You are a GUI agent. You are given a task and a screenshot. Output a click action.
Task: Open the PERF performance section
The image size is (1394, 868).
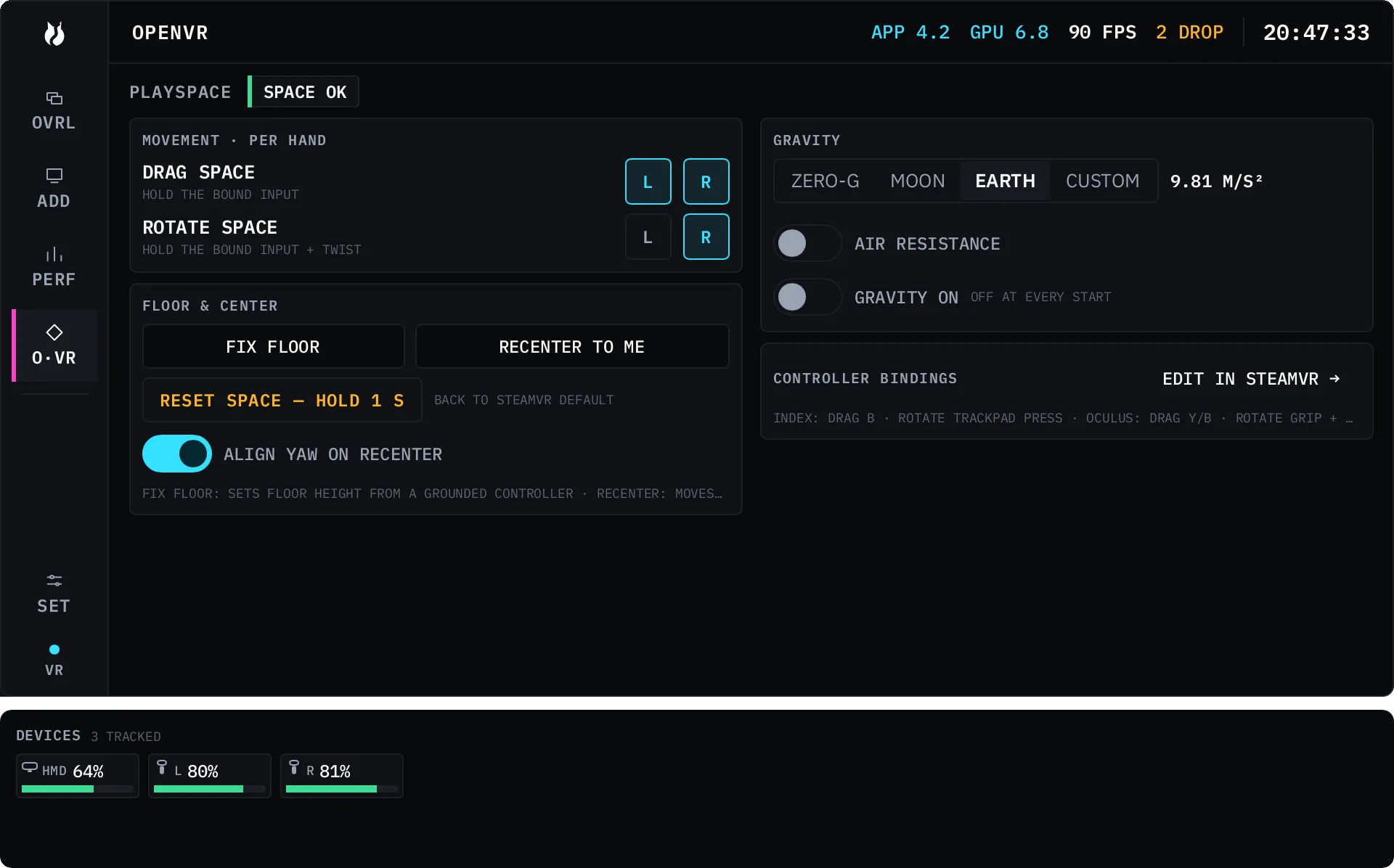coord(54,267)
